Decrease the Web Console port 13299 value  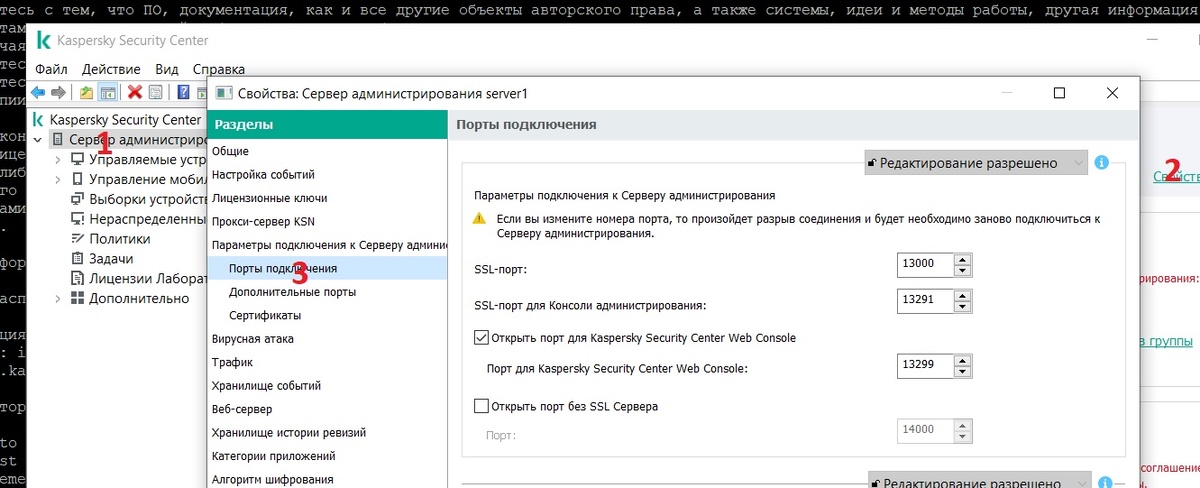click(962, 371)
